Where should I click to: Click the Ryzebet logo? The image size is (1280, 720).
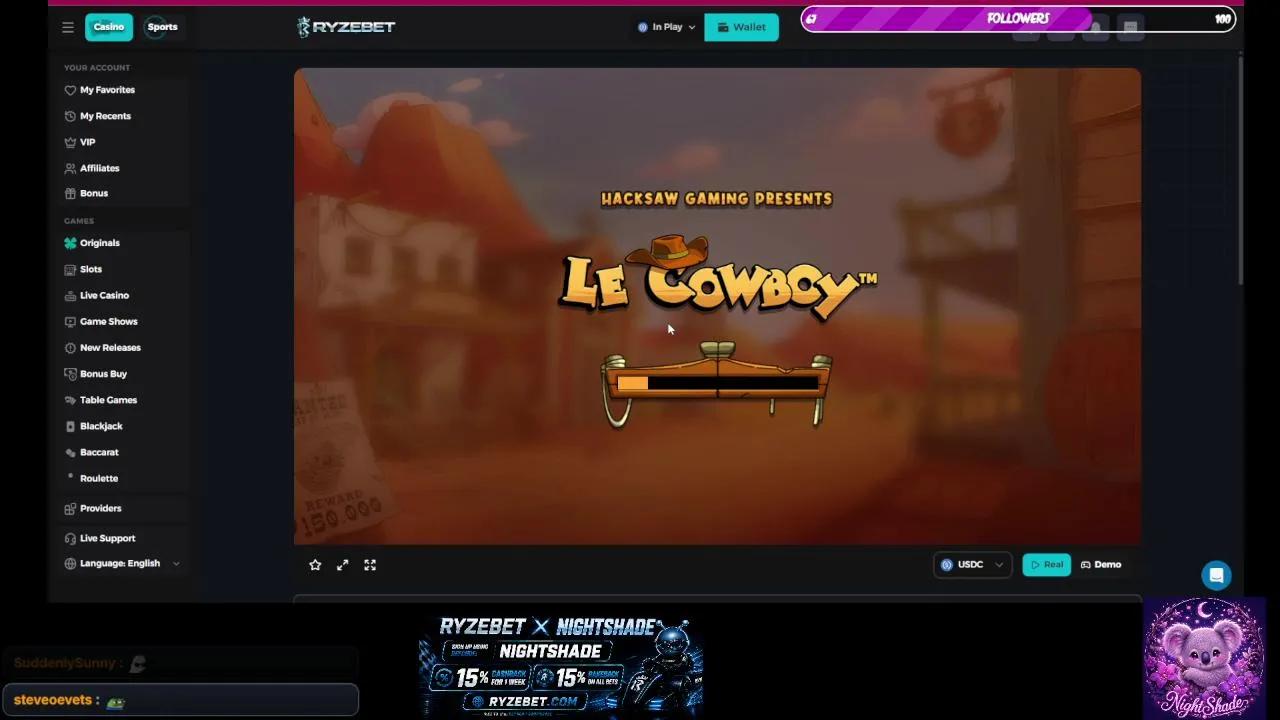[x=346, y=27]
